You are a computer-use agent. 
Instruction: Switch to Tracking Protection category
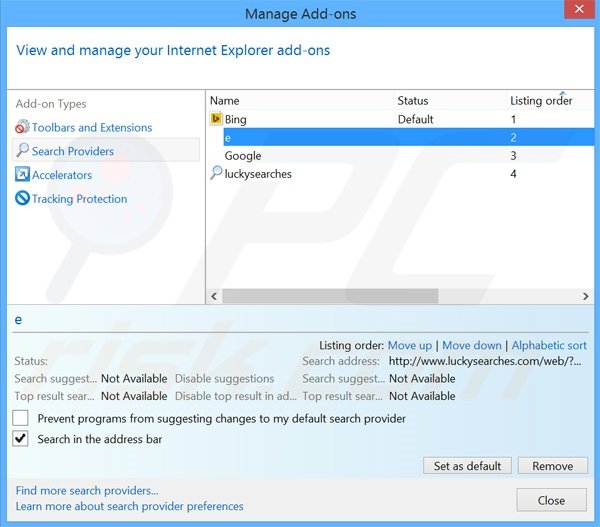point(80,199)
